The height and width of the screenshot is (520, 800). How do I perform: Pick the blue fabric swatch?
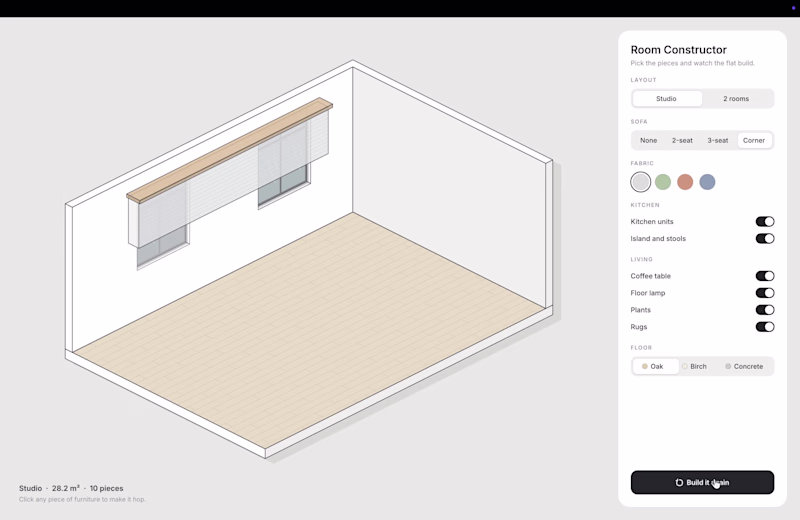click(707, 182)
